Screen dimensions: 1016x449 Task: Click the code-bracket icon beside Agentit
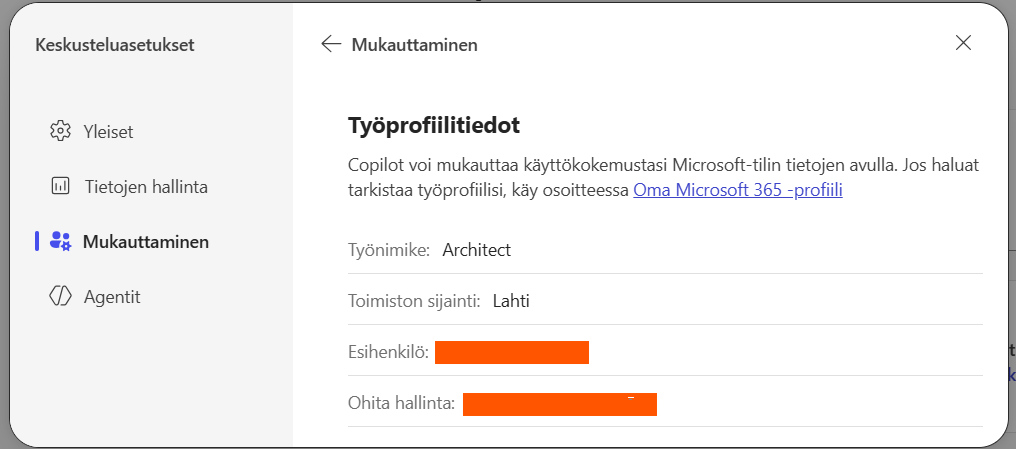pyautogui.click(x=60, y=296)
